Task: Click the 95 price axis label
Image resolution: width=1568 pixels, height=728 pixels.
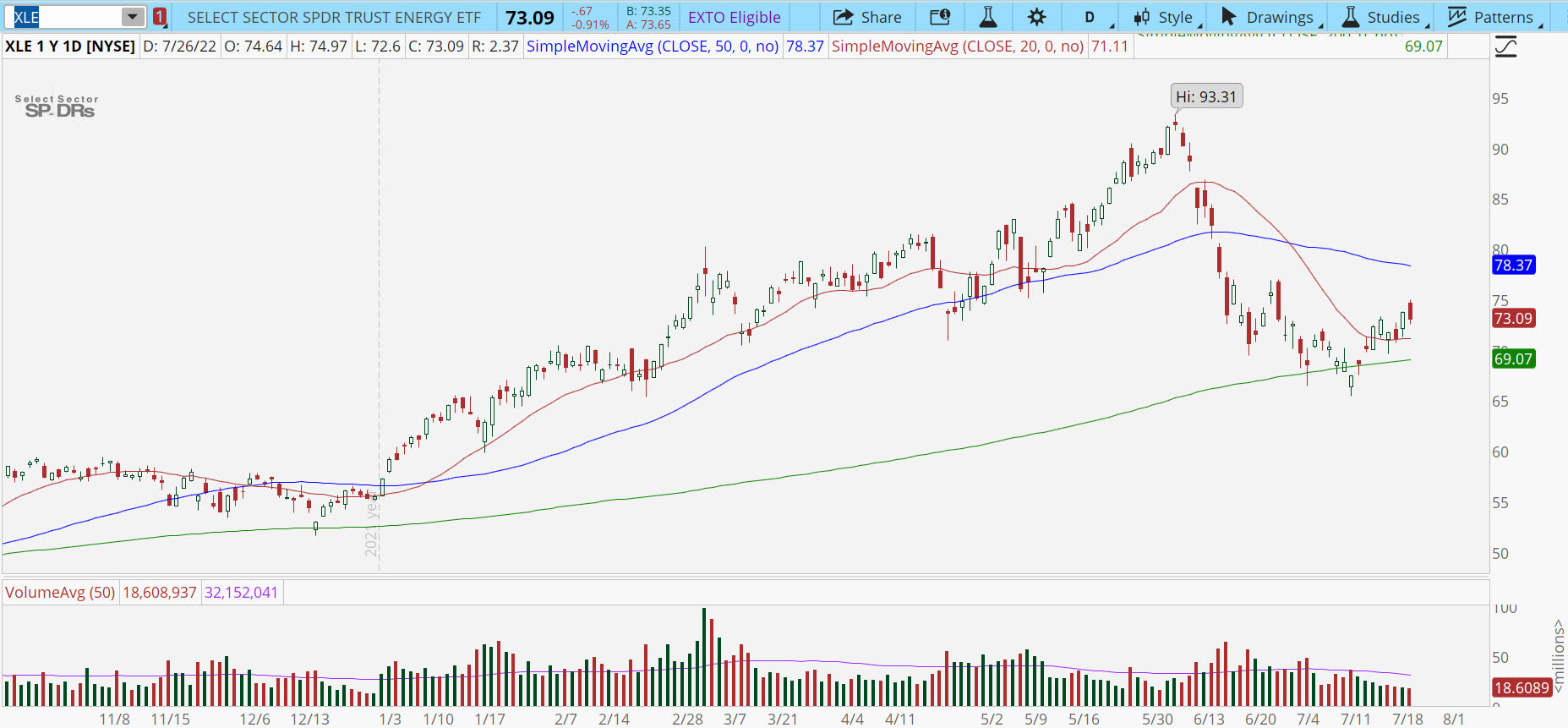Action: click(1500, 99)
